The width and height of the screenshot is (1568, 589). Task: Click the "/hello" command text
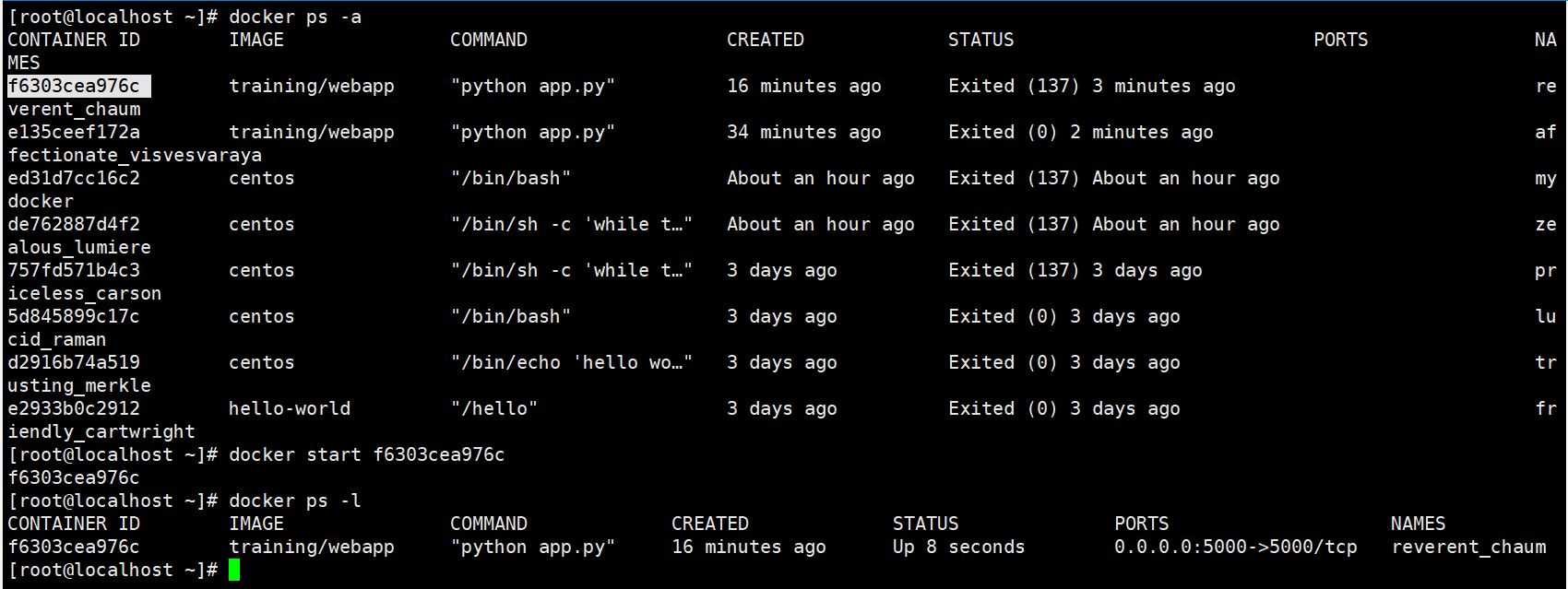click(x=494, y=408)
